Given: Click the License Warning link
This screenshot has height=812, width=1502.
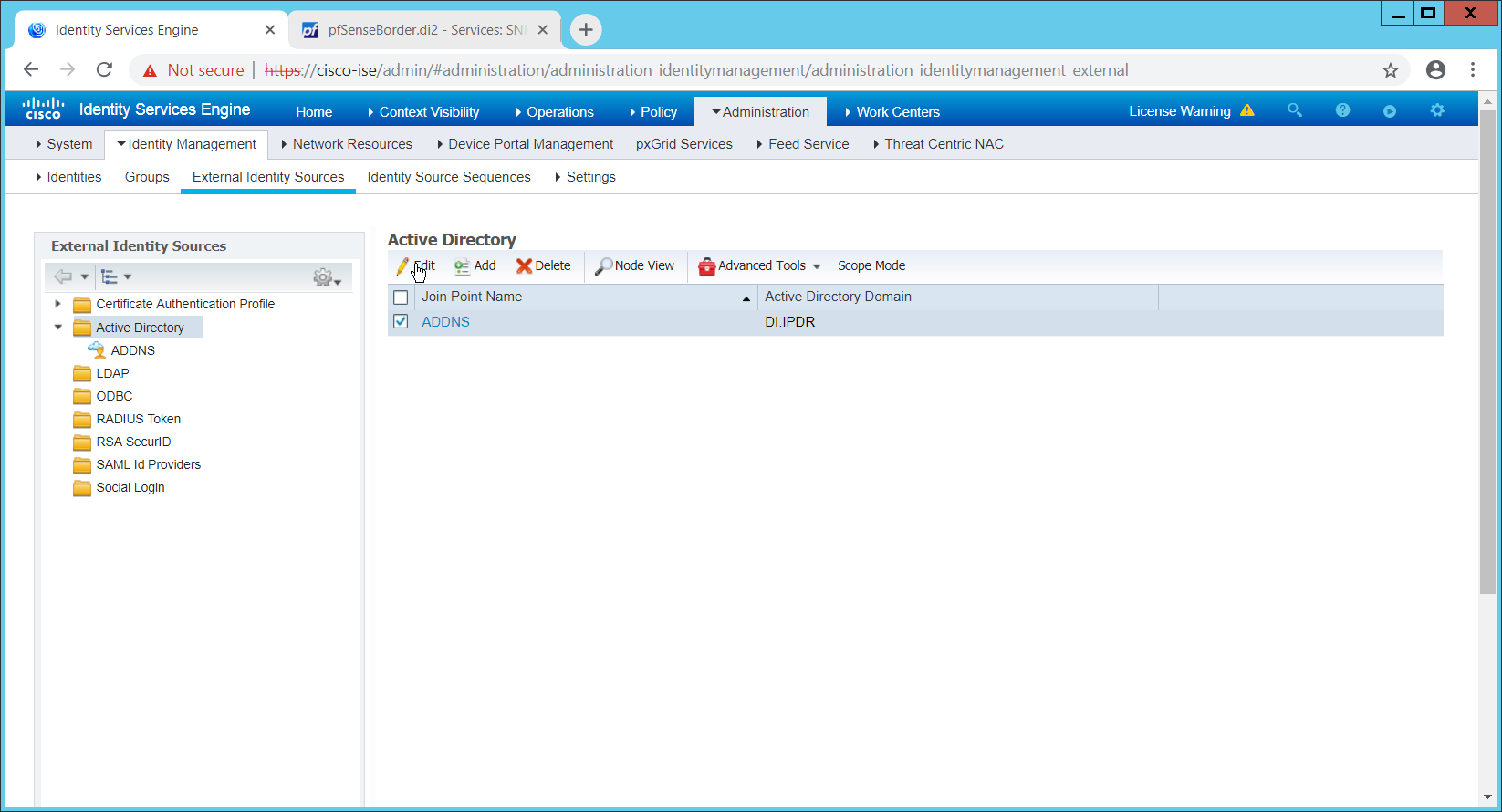Looking at the screenshot, I should pyautogui.click(x=1180, y=111).
